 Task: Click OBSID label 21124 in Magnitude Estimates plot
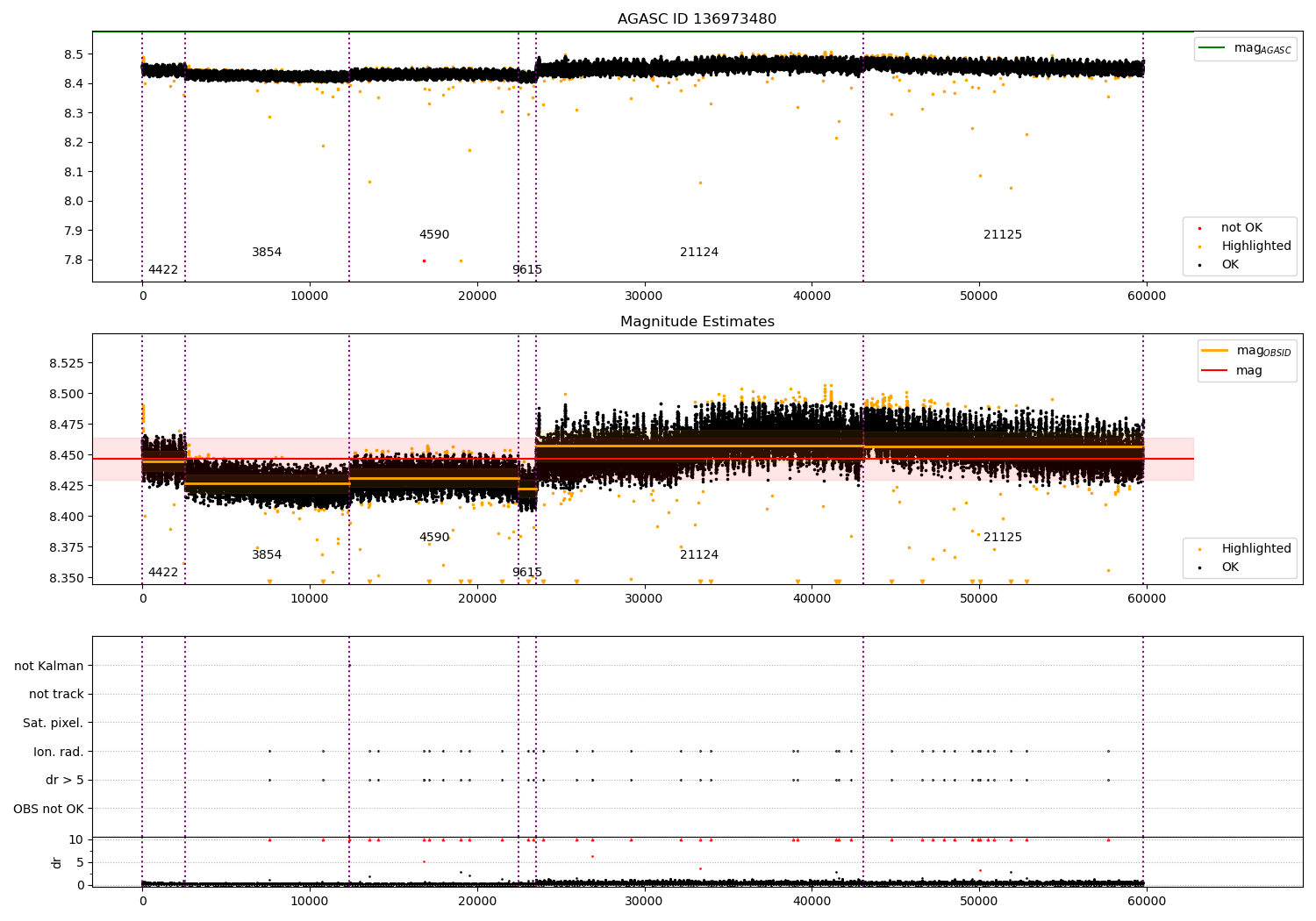pyautogui.click(x=699, y=555)
